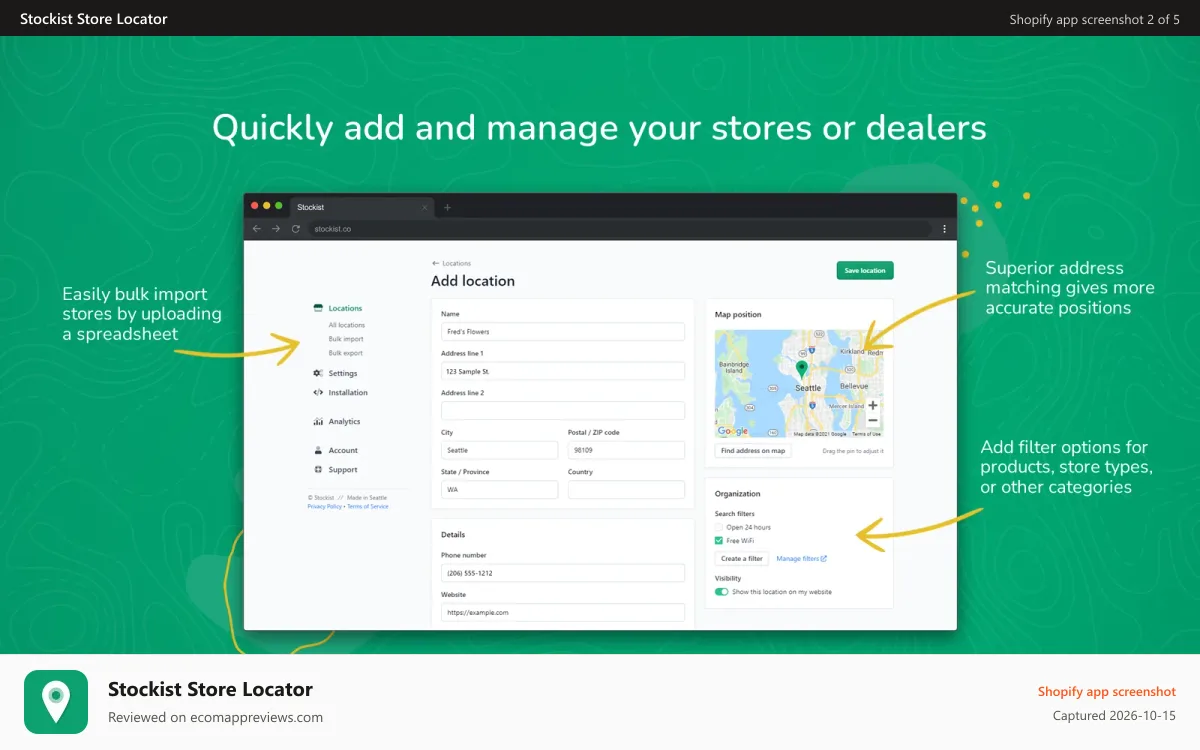Open All locations in sidebar
The height and width of the screenshot is (750, 1200).
(x=347, y=325)
